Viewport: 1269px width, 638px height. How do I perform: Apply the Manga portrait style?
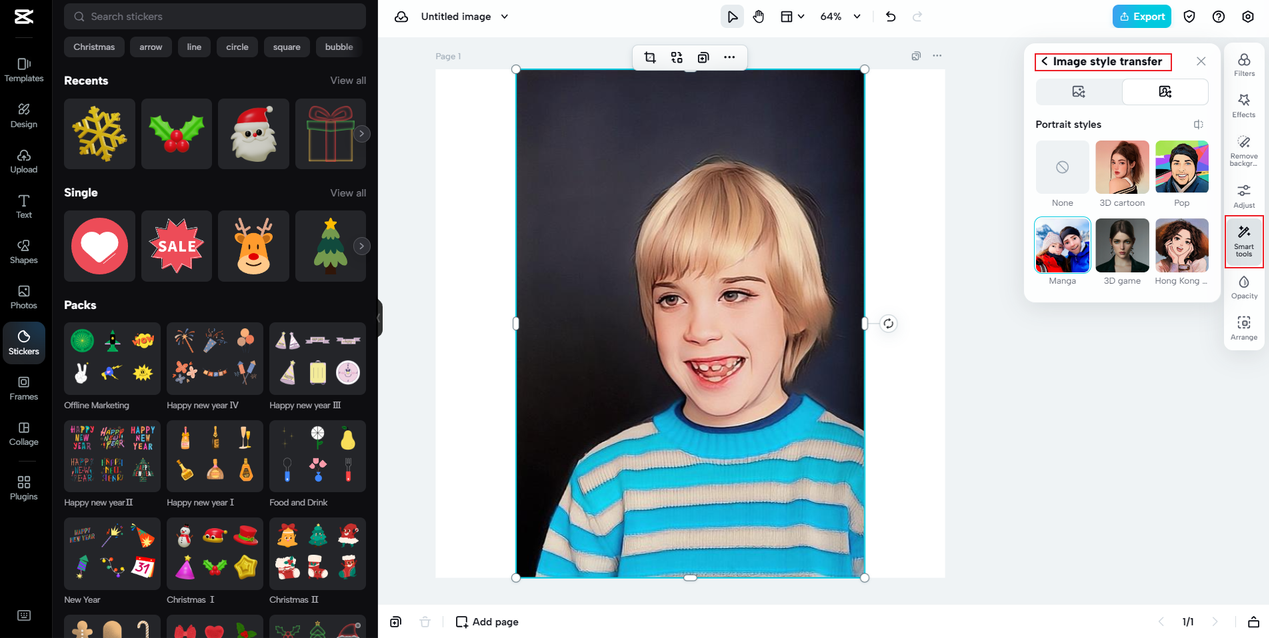point(1062,245)
